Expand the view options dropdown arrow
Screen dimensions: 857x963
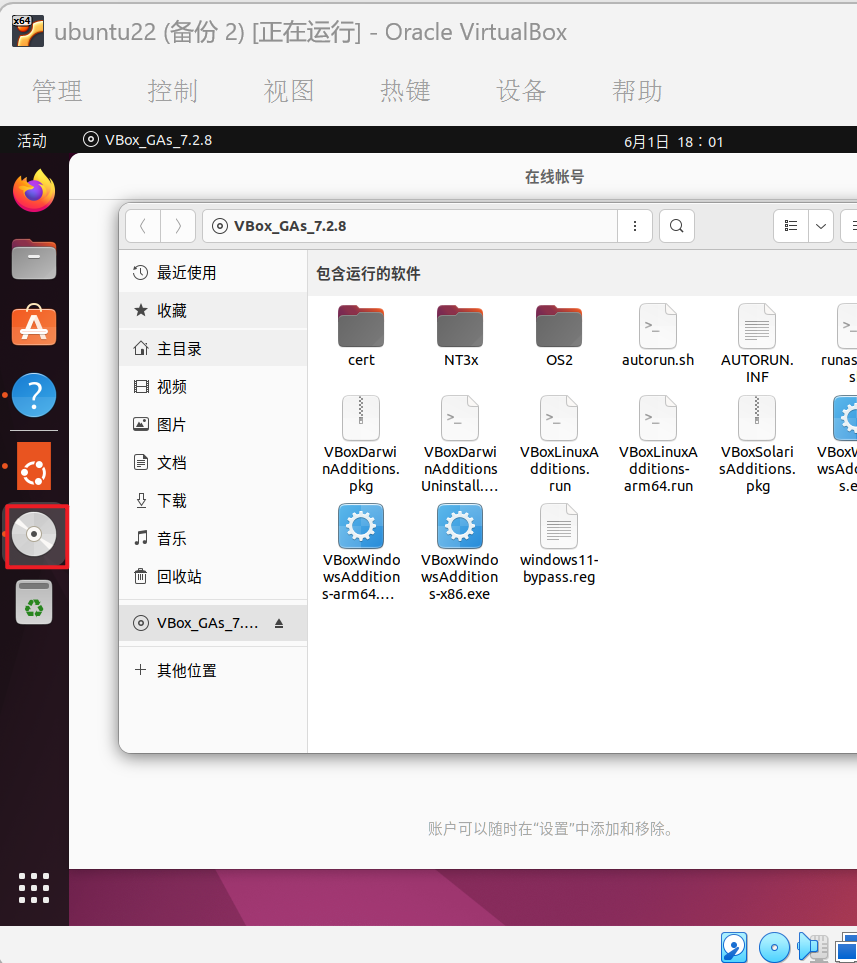tap(821, 226)
